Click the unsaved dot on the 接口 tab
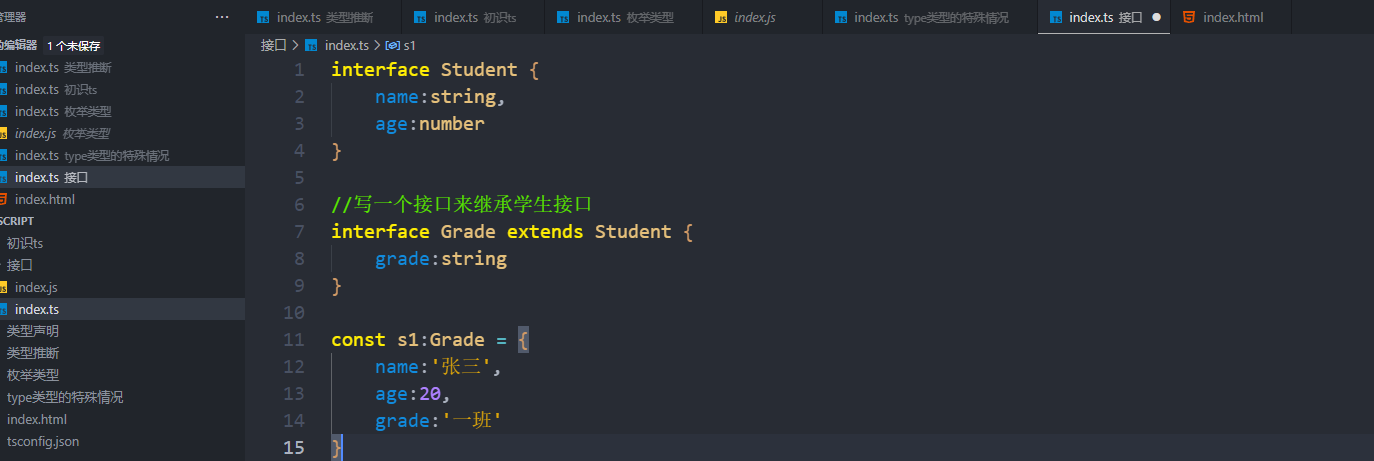The image size is (1374, 461). (1157, 17)
